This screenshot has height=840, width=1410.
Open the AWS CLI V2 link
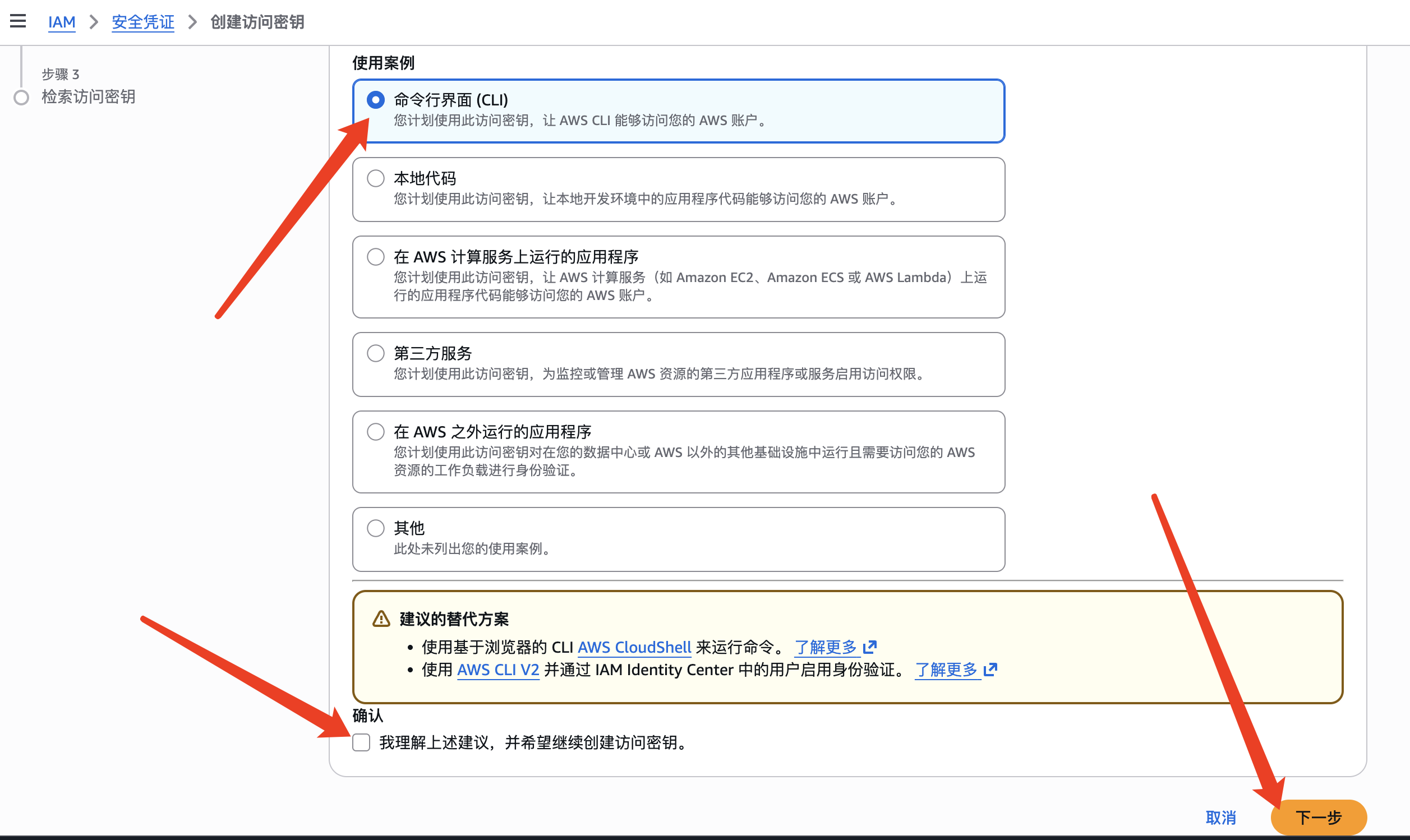pos(497,670)
